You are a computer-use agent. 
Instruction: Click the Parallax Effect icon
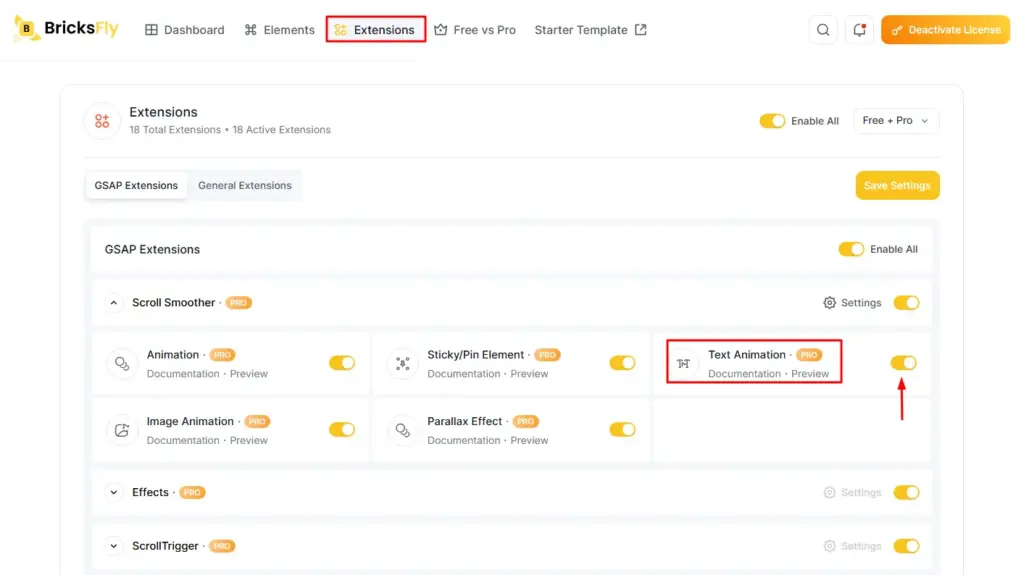402,430
